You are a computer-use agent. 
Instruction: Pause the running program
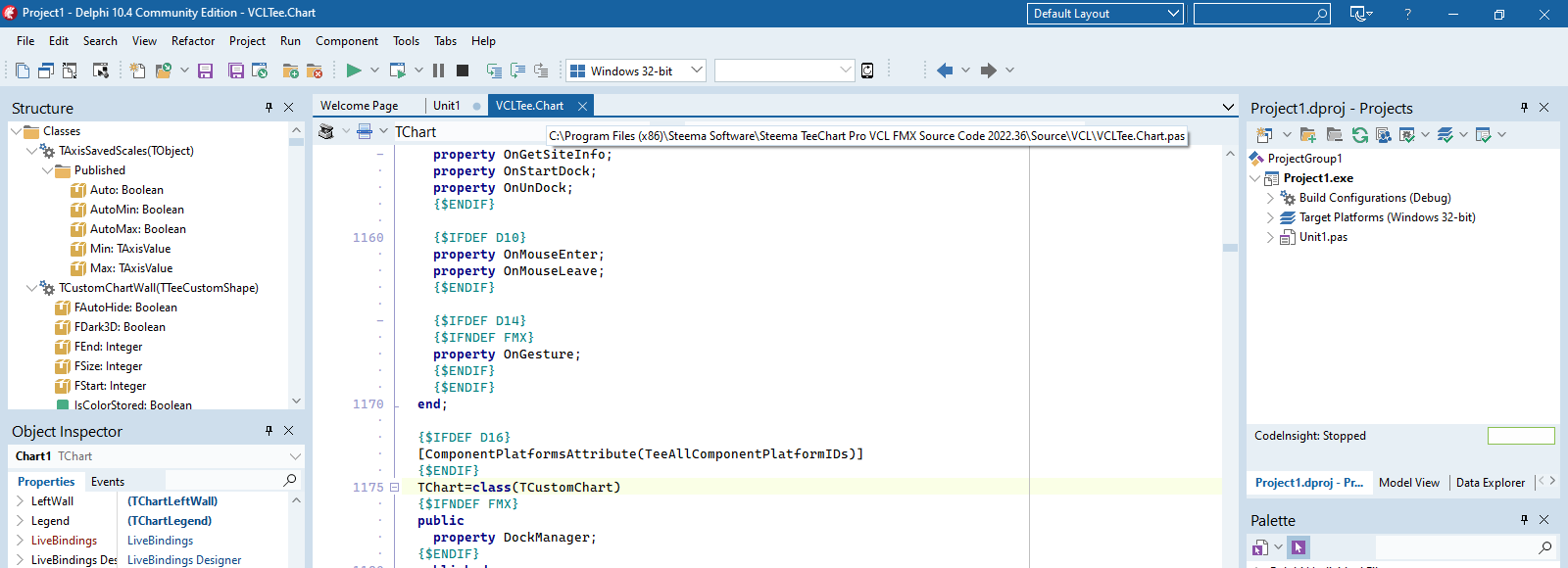[x=438, y=71]
